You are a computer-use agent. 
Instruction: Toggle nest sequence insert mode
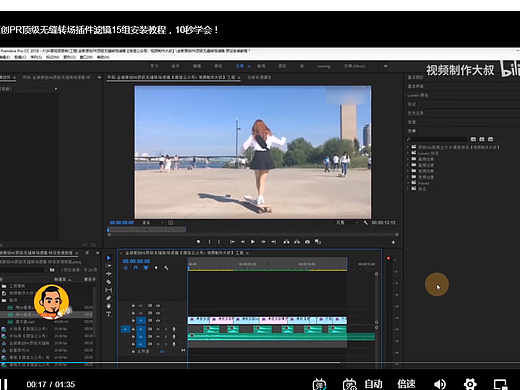(x=126, y=268)
